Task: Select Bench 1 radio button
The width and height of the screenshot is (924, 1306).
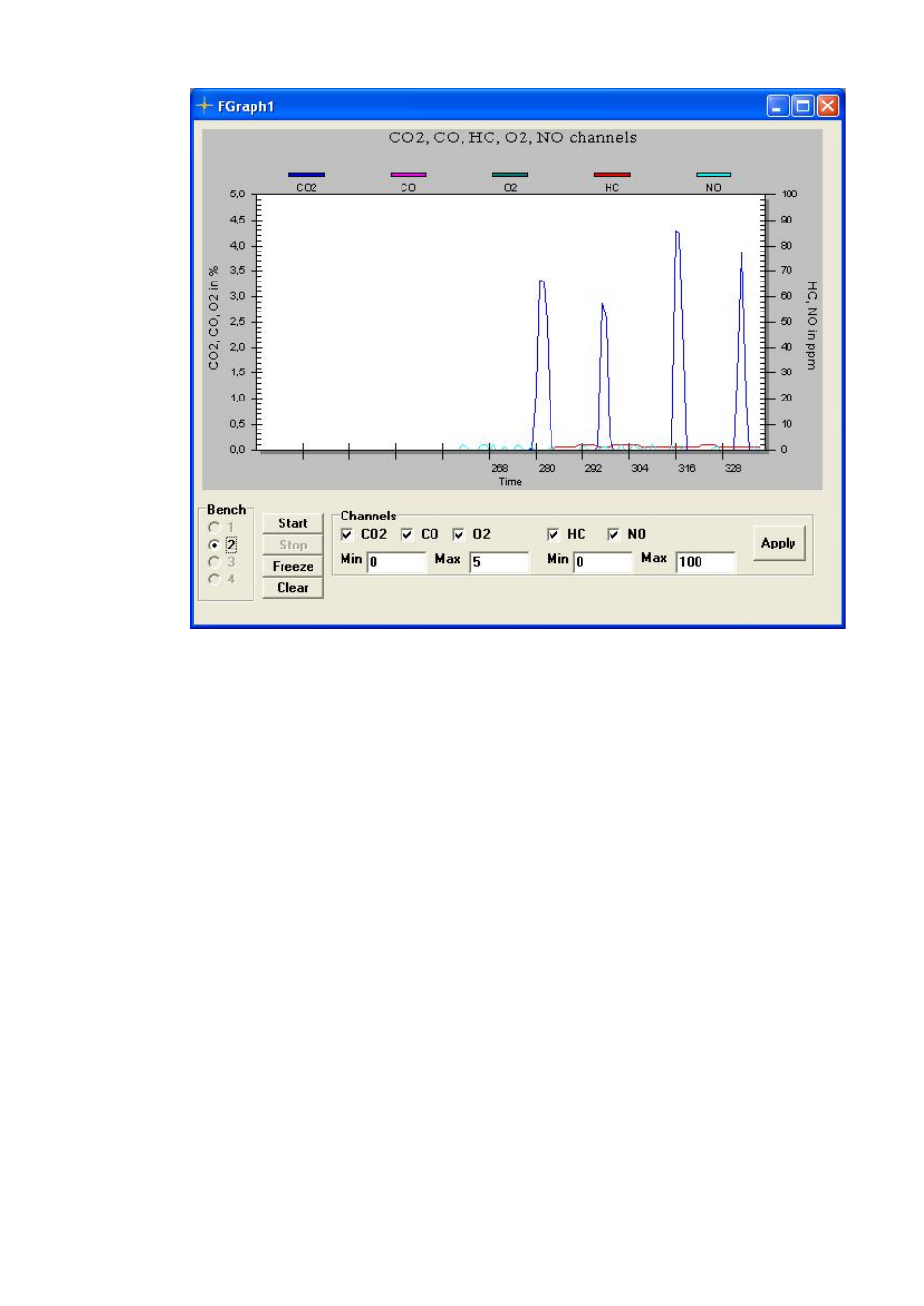Action: (214, 527)
